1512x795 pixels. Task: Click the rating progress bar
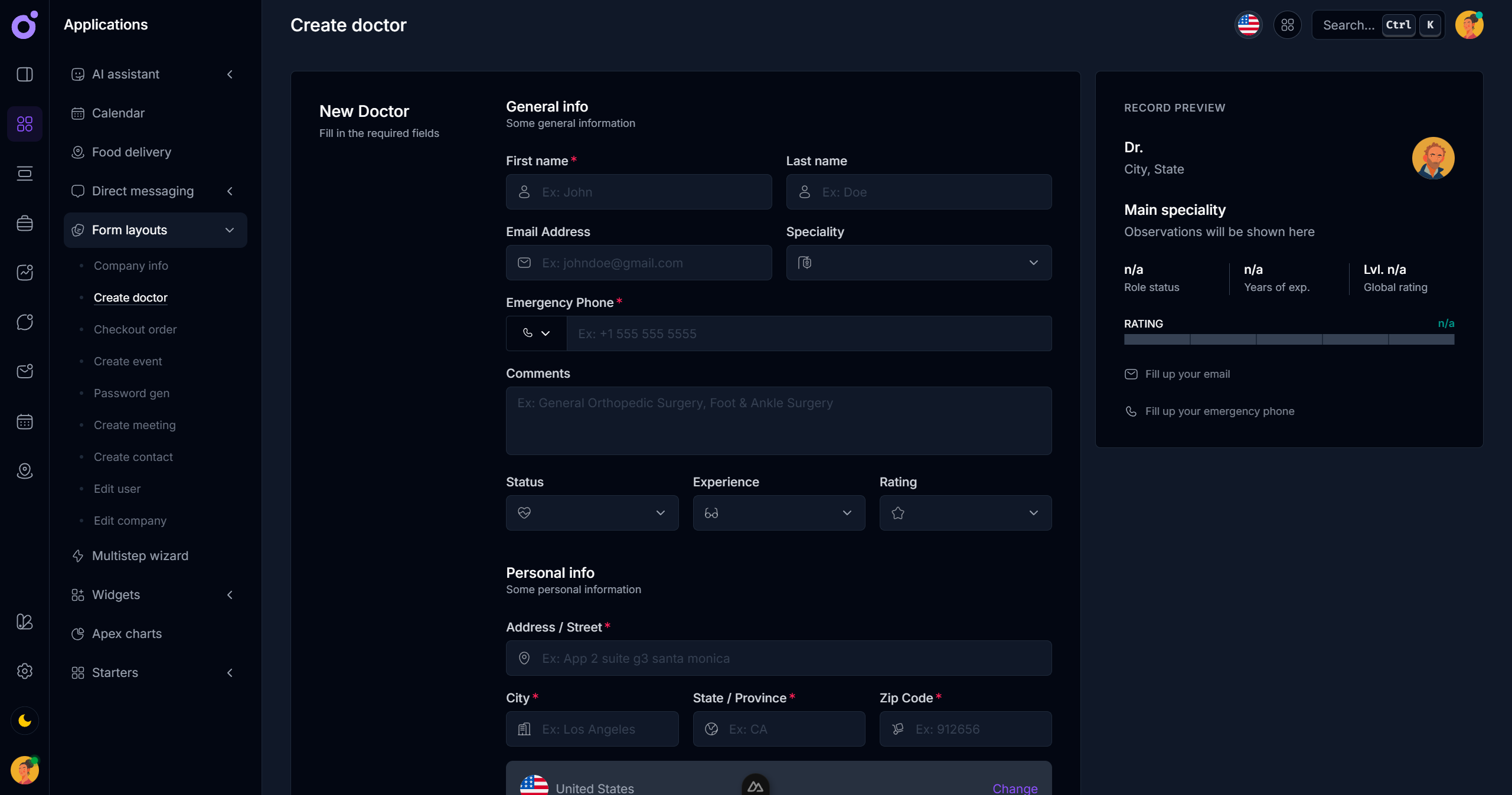click(x=1288, y=339)
